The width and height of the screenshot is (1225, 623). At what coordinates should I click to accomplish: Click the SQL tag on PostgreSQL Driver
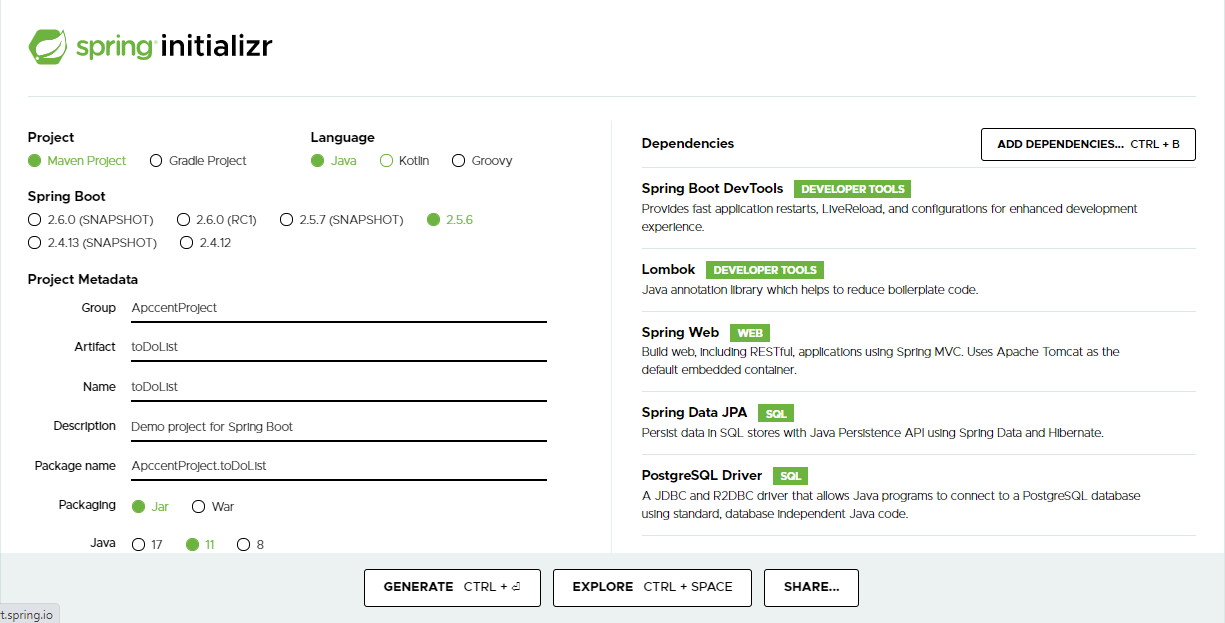click(x=790, y=476)
